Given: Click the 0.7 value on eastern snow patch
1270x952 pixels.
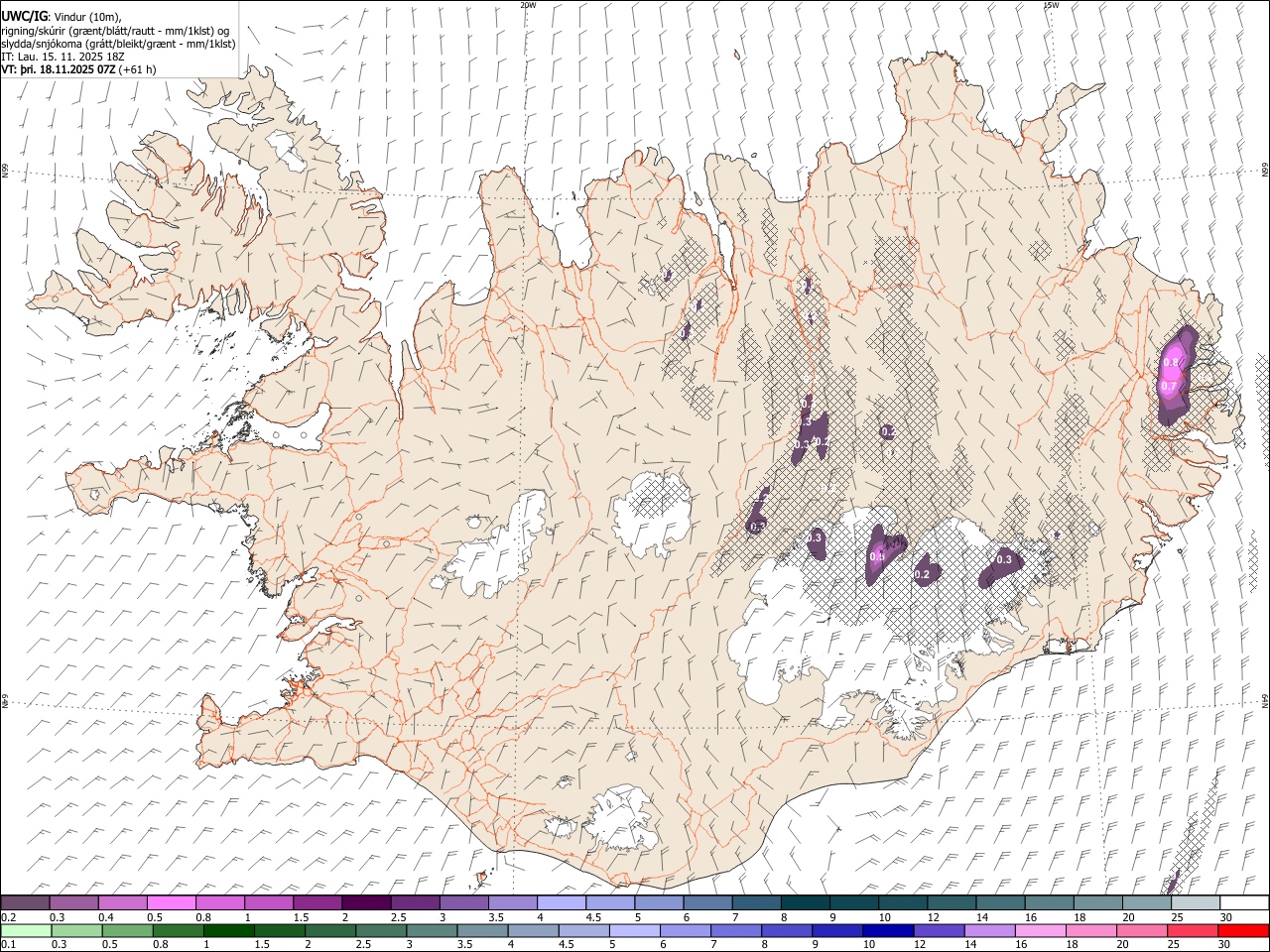Looking at the screenshot, I should (1169, 386).
